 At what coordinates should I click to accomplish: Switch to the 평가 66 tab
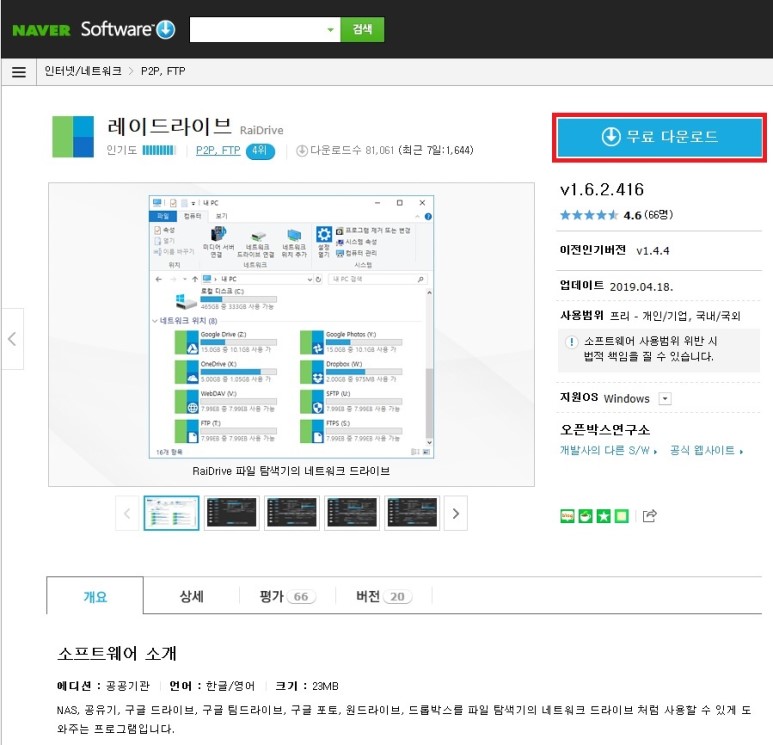tap(287, 596)
